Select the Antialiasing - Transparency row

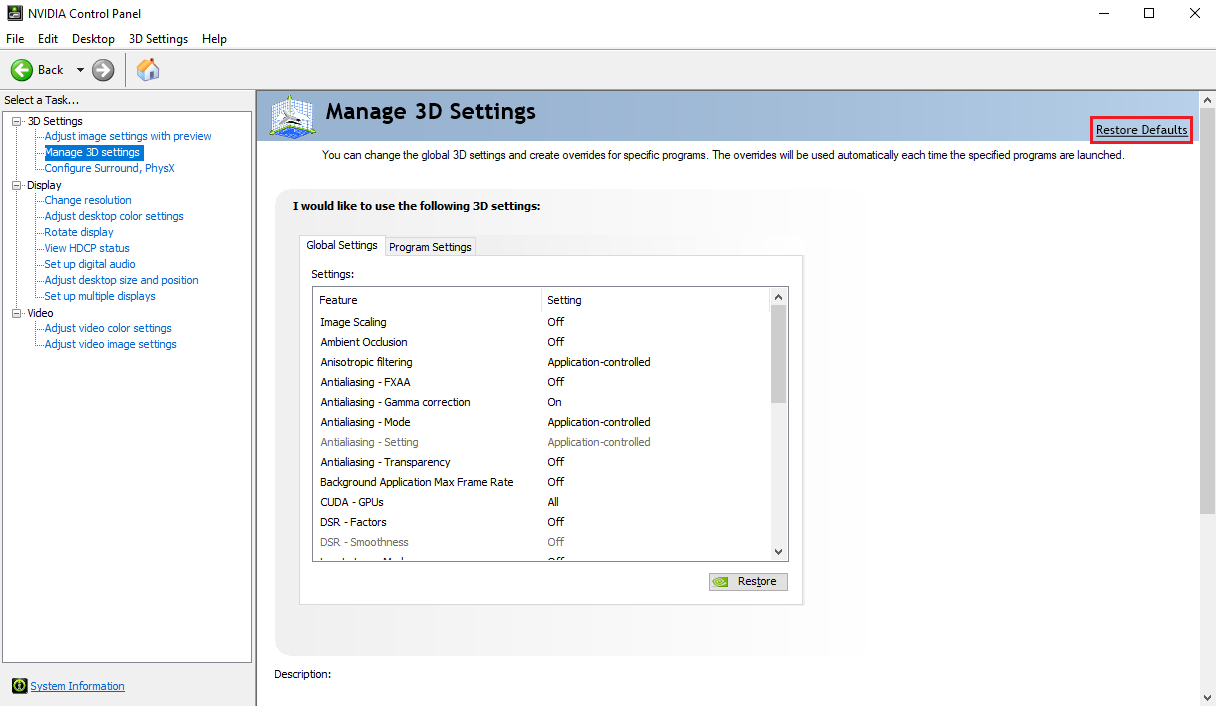[x=542, y=462]
